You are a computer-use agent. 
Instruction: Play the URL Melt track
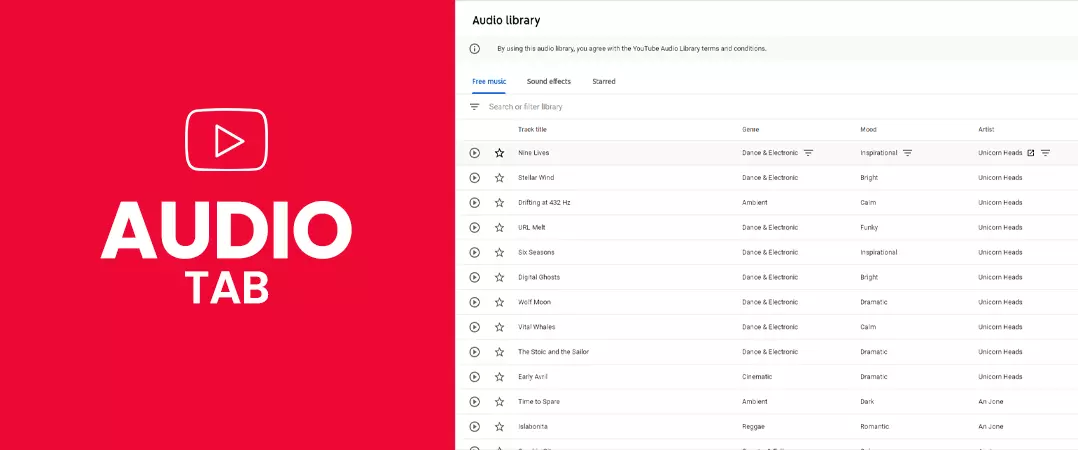pyautogui.click(x=474, y=227)
